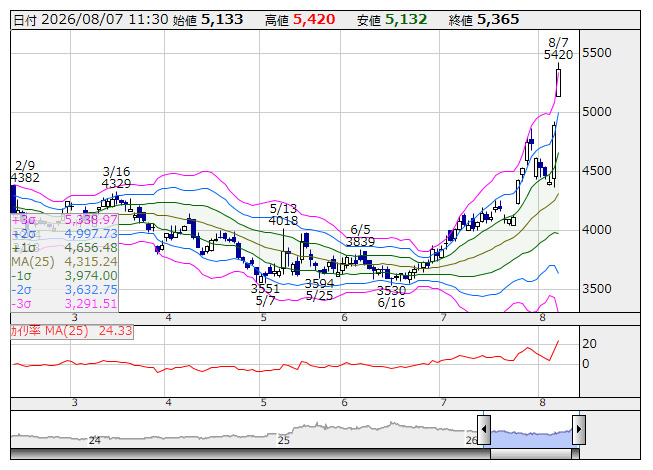The image size is (653, 470).
Task: Click the right range handle arrow in navigator
Action: click(x=579, y=429)
